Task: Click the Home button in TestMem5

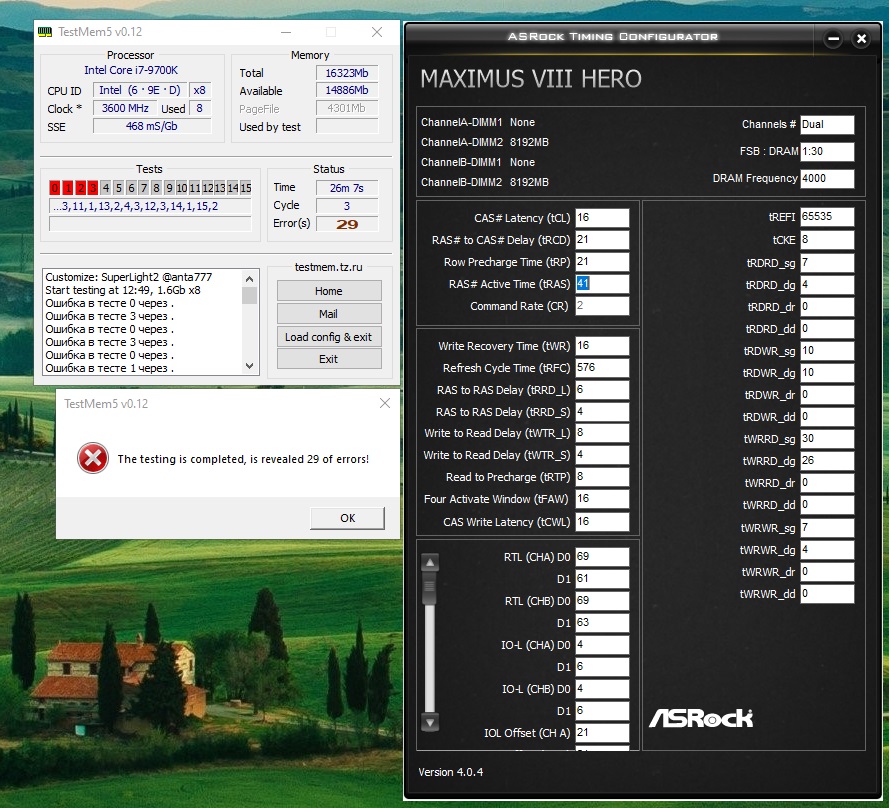Action: pos(329,291)
